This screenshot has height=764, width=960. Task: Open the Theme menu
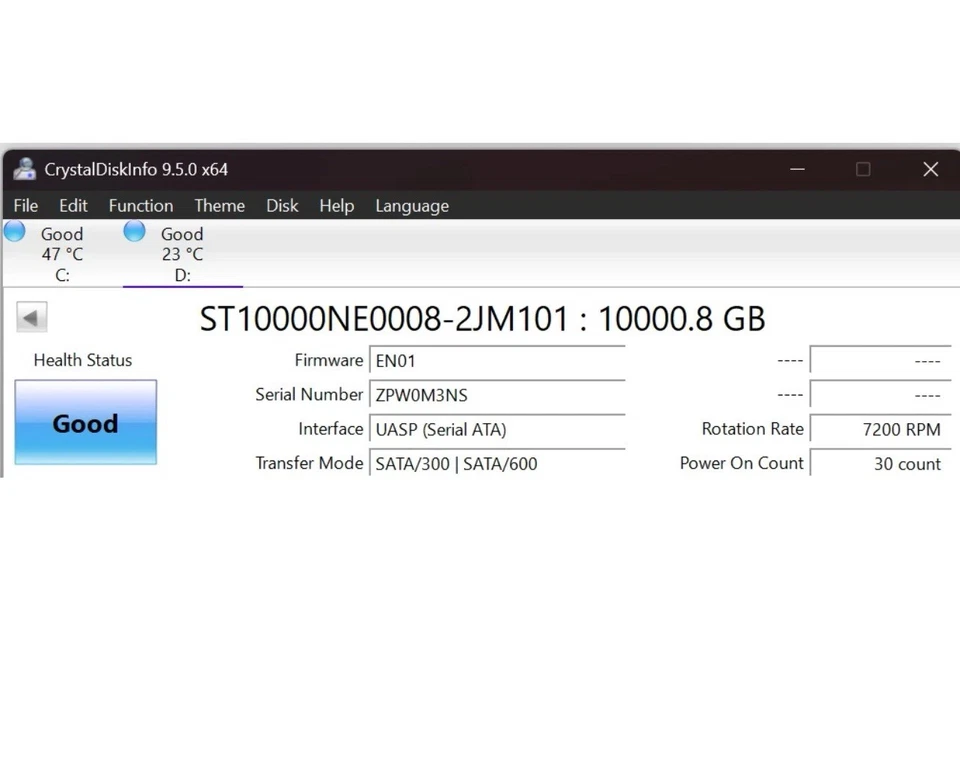pos(220,206)
